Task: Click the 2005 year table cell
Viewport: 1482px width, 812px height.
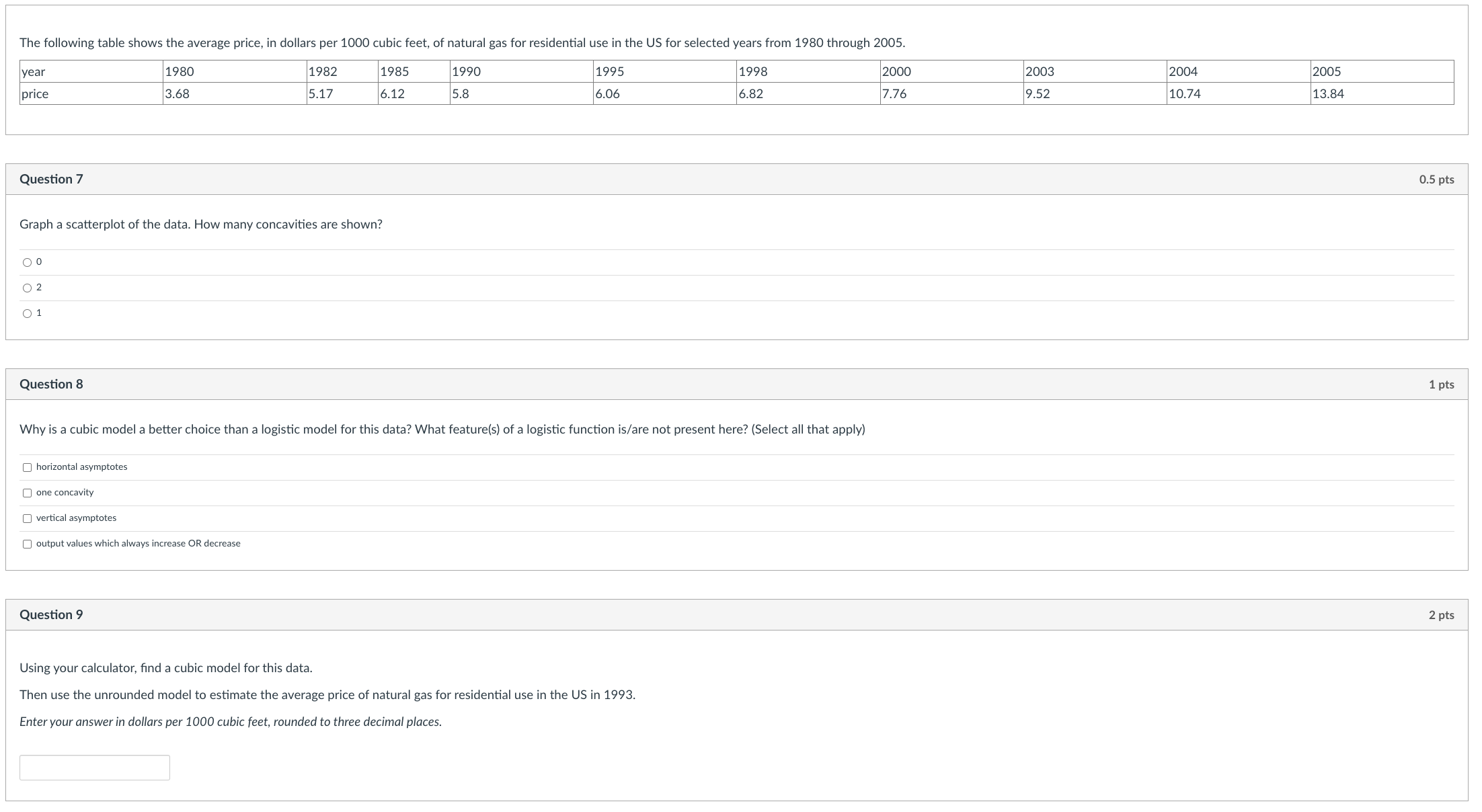Action: [1327, 72]
